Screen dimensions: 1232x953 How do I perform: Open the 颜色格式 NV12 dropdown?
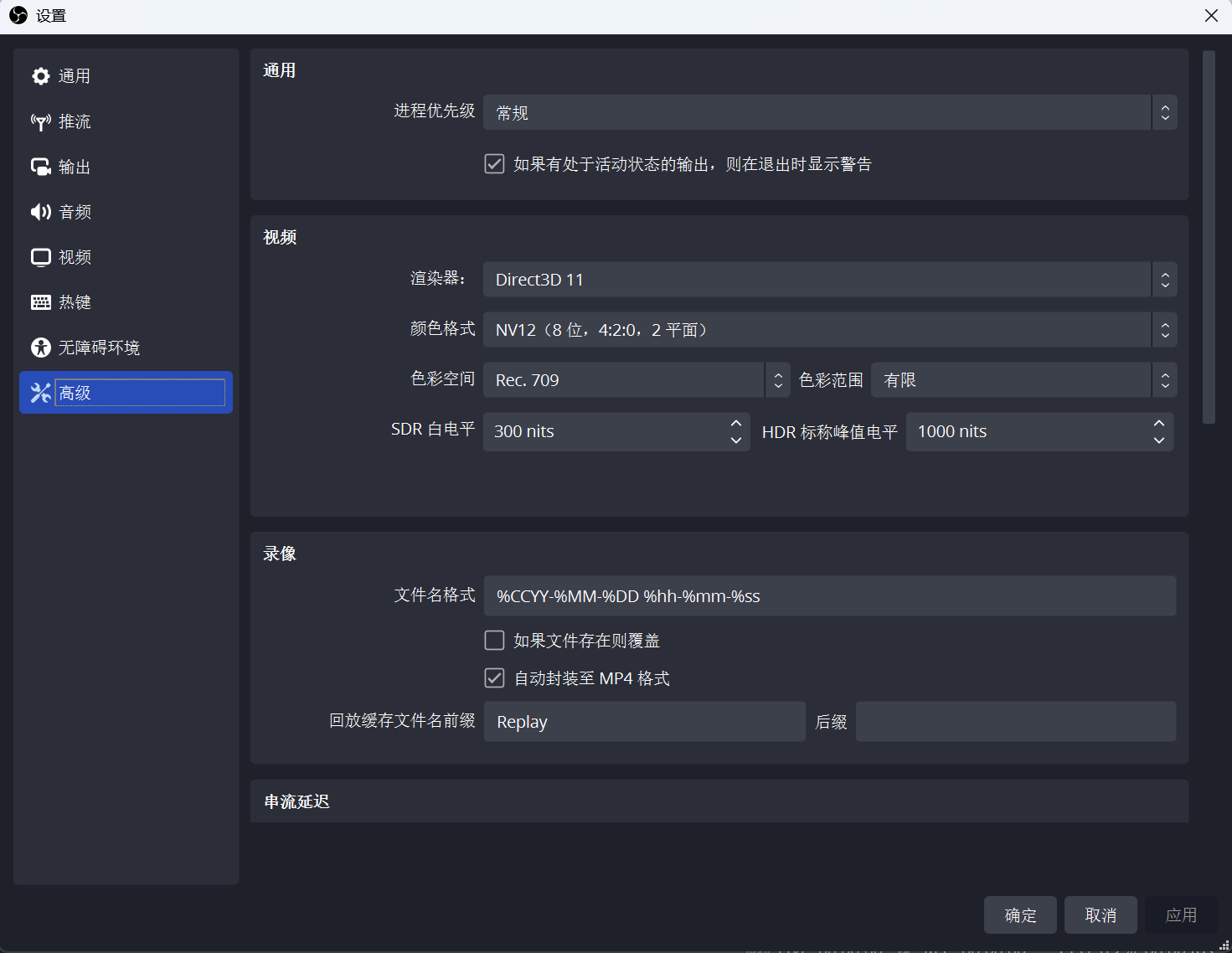tap(830, 330)
